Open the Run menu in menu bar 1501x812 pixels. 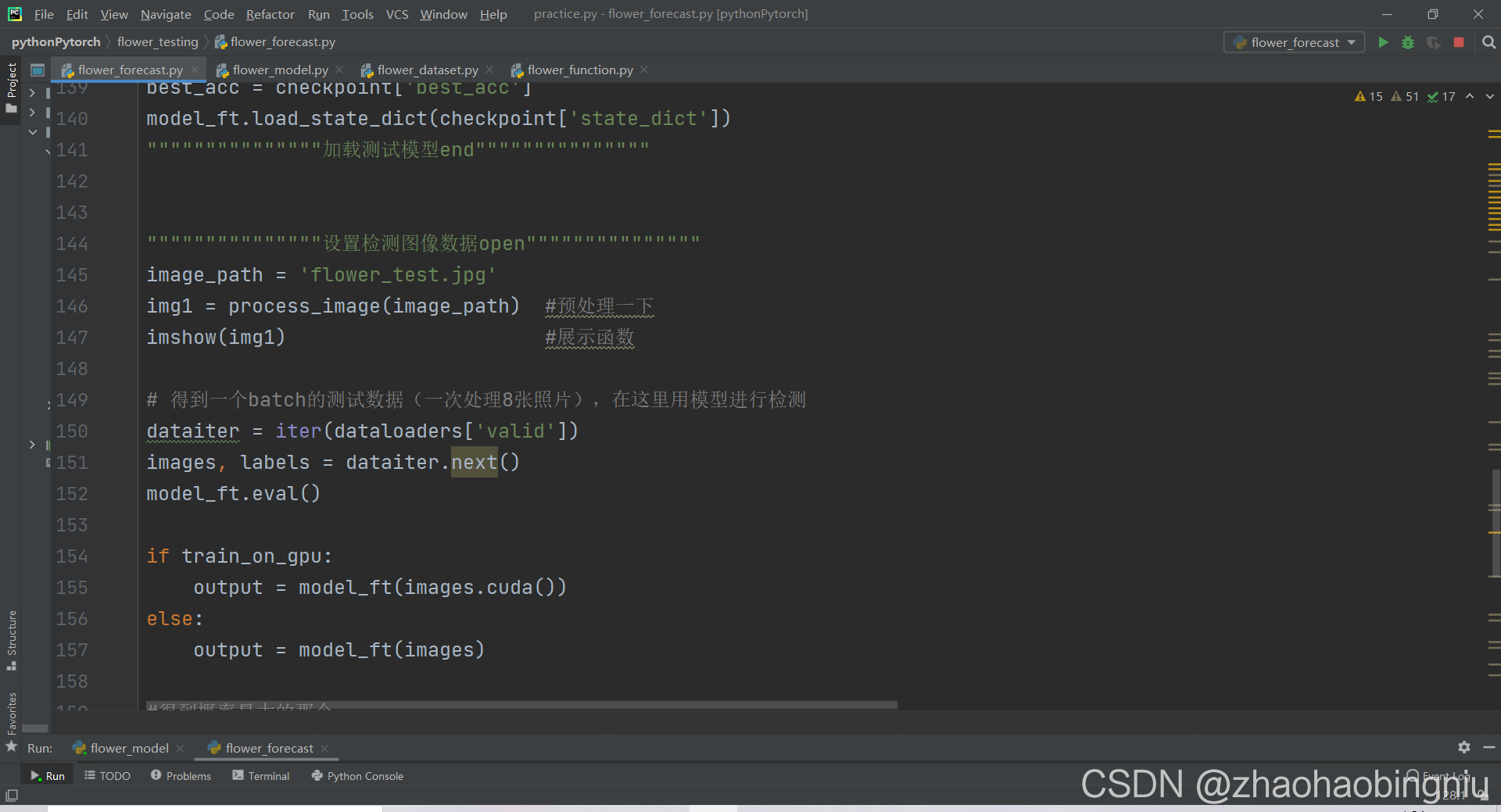click(x=318, y=14)
